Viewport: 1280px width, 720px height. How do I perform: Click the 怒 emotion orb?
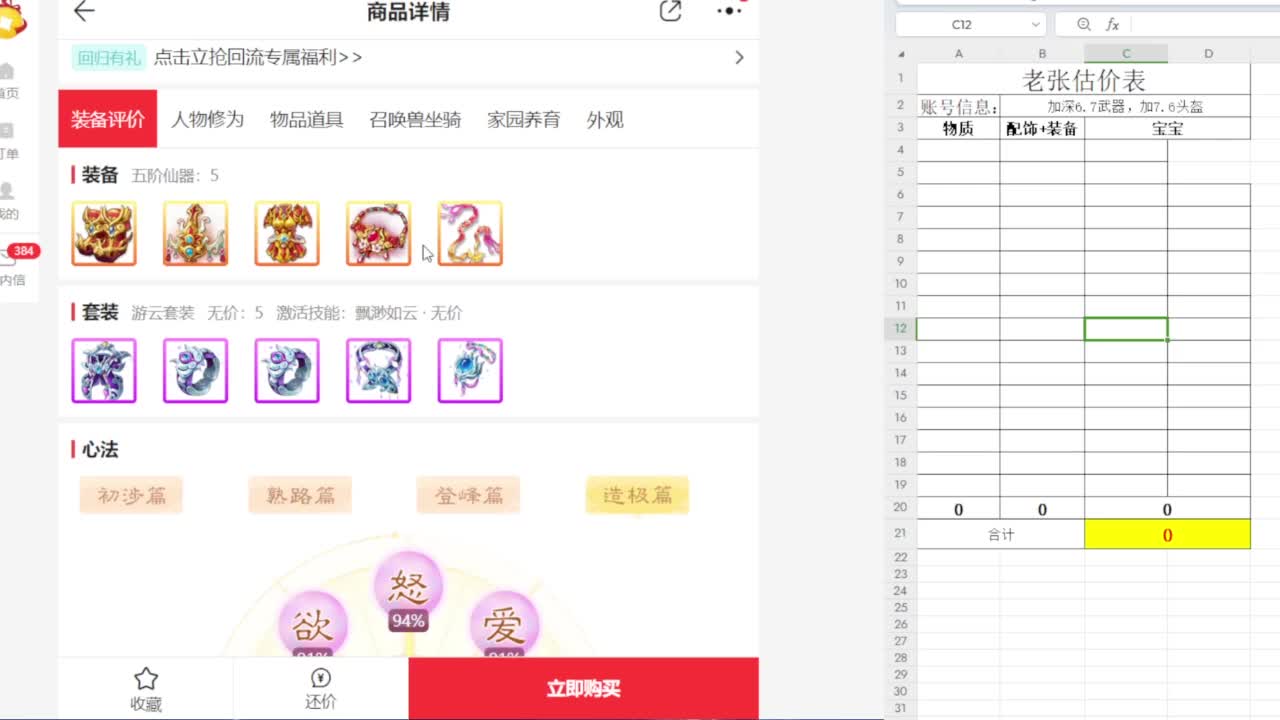(408, 587)
